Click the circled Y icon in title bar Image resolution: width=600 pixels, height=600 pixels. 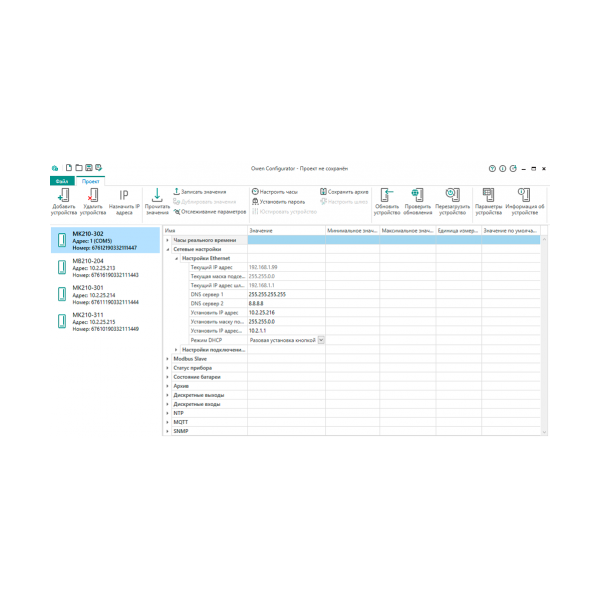click(492, 168)
